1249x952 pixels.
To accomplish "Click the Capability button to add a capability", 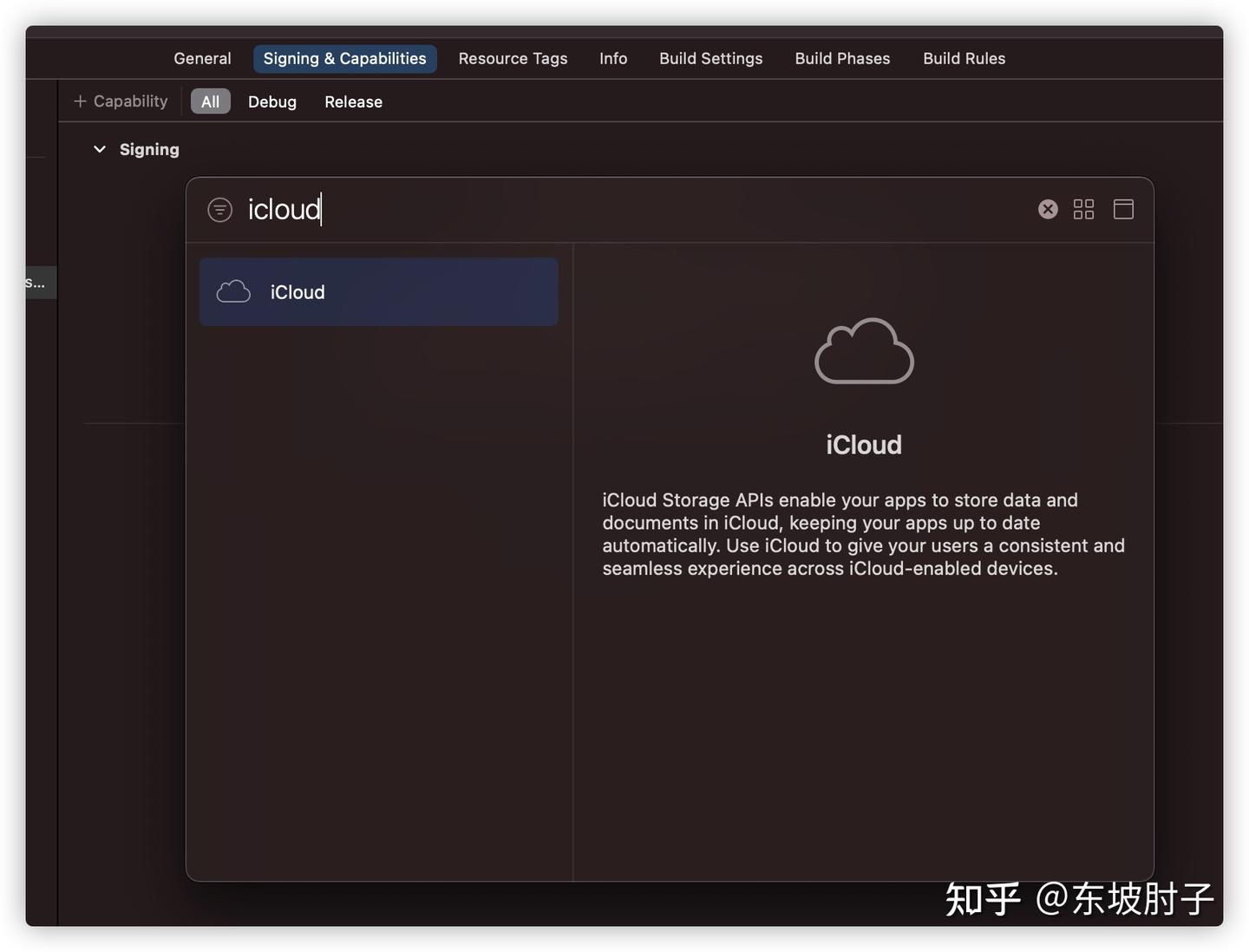I will pos(121,101).
